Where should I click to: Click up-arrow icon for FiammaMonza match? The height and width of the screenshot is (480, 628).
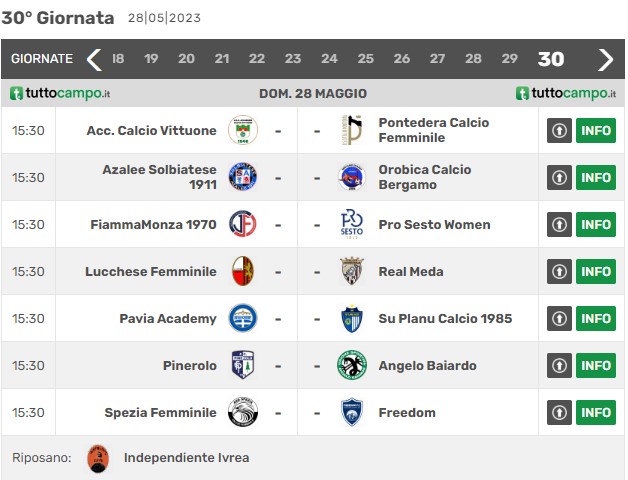coord(559,224)
